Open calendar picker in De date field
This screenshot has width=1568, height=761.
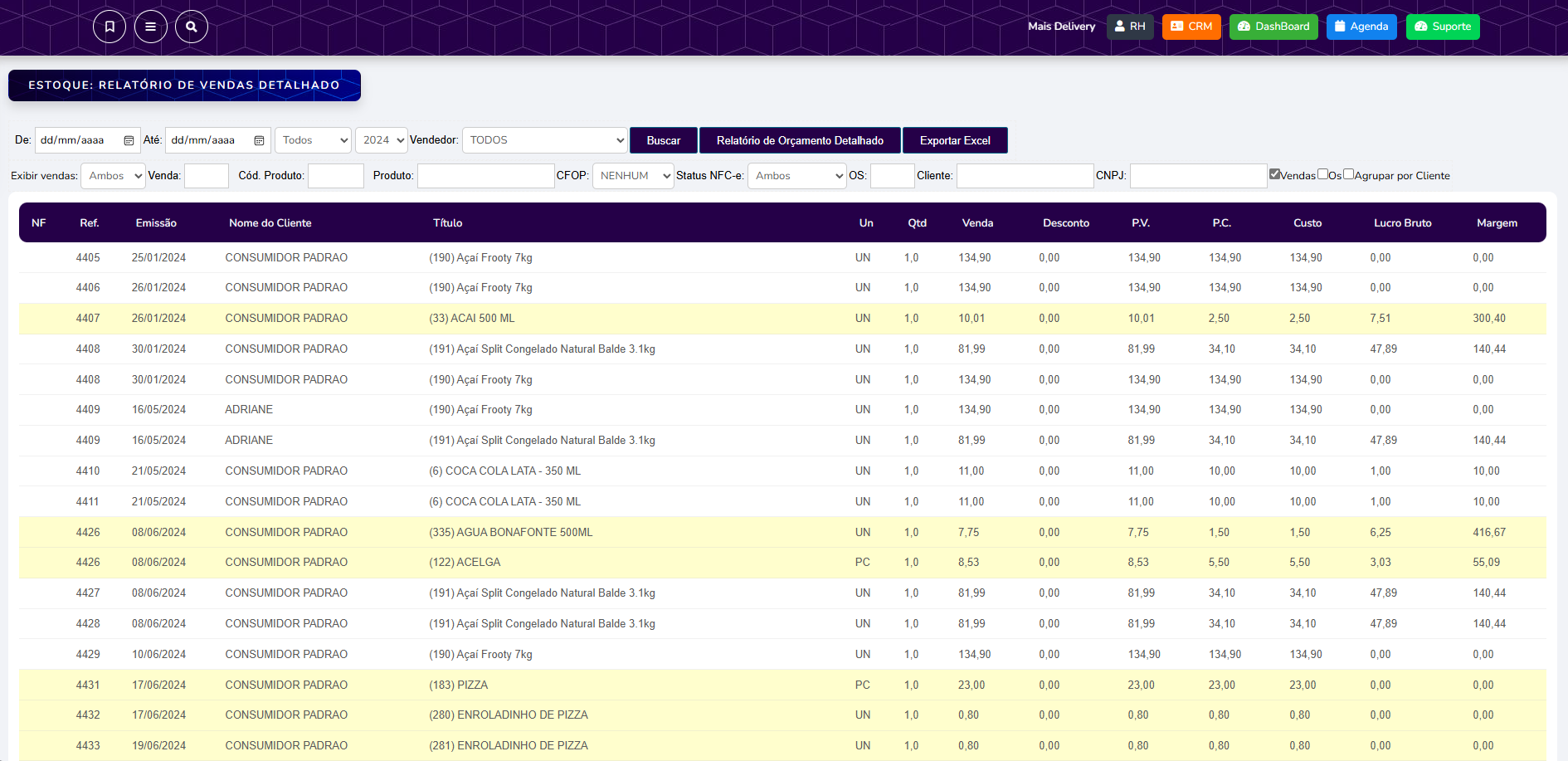click(x=129, y=140)
